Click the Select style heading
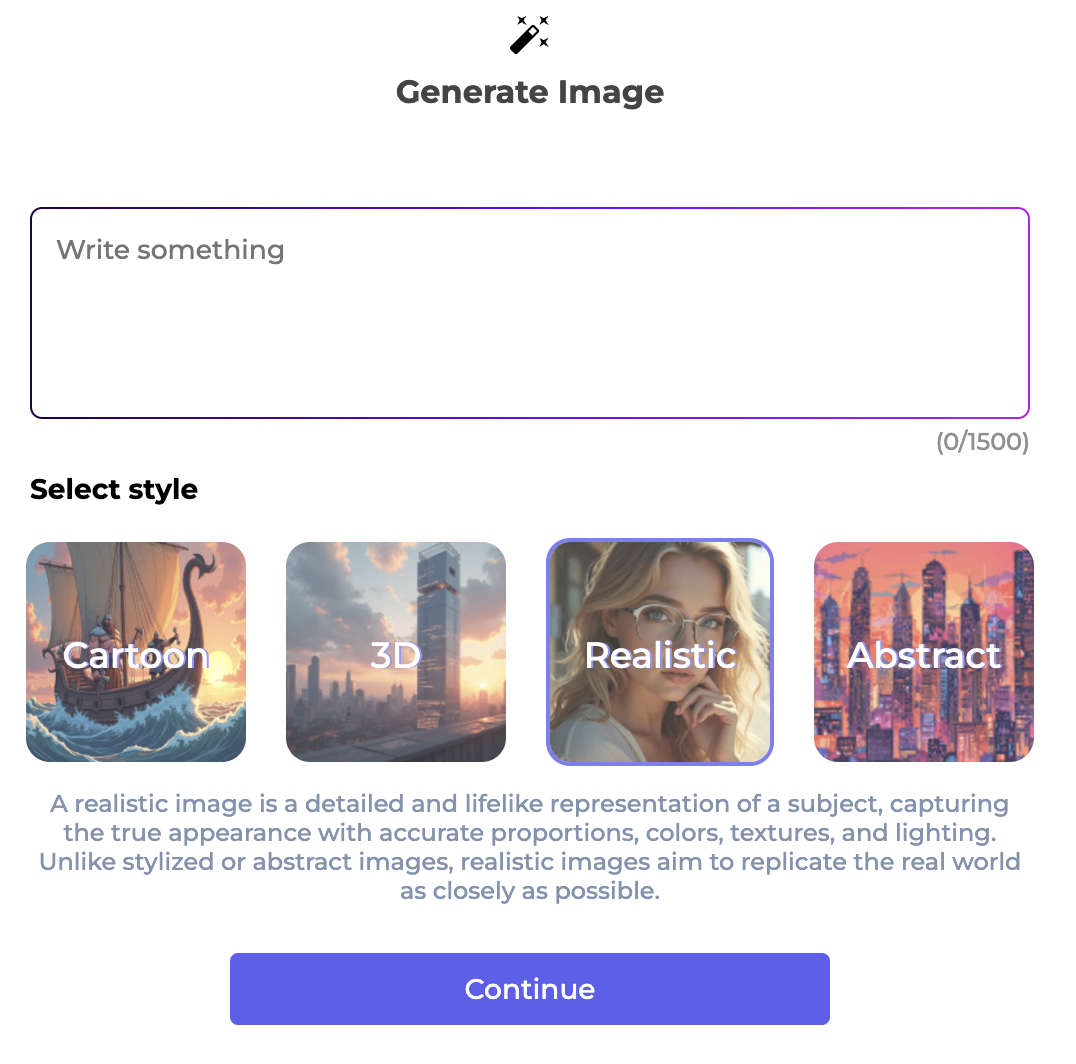The width and height of the screenshot is (1076, 1064). [x=113, y=489]
